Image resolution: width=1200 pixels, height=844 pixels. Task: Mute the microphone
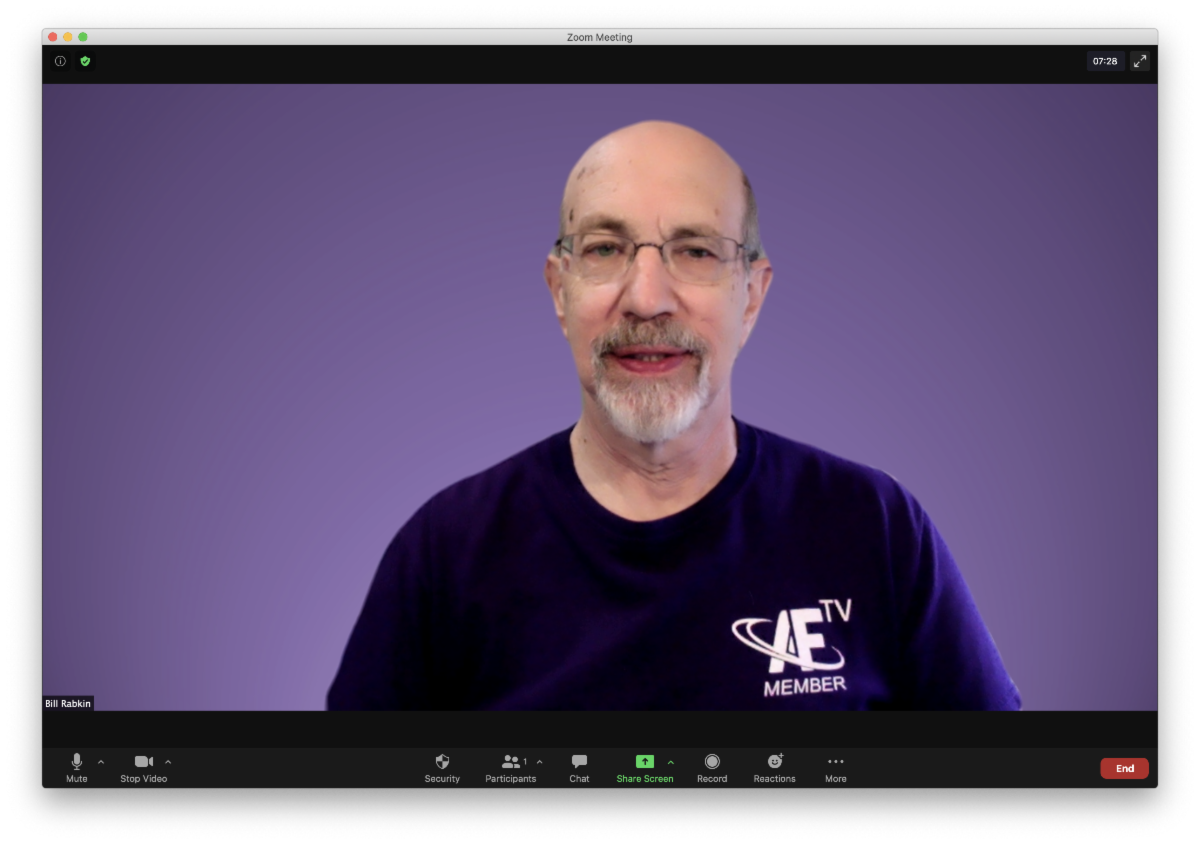(x=77, y=768)
